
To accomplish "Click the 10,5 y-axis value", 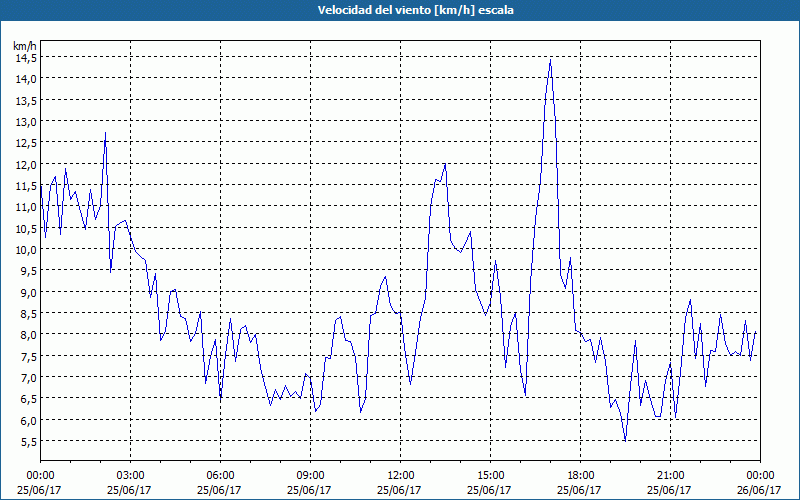I will coord(26,228).
